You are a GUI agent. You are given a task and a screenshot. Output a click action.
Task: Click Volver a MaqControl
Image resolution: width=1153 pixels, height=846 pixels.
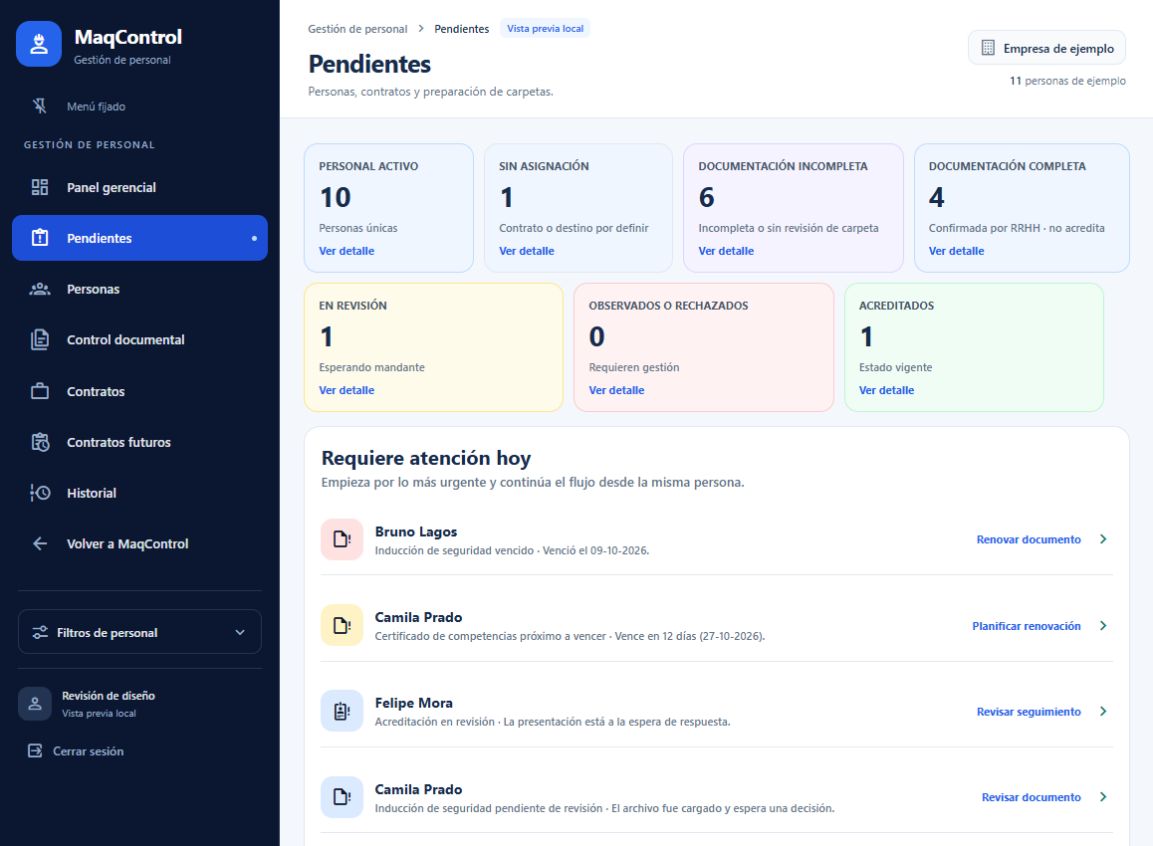point(140,543)
